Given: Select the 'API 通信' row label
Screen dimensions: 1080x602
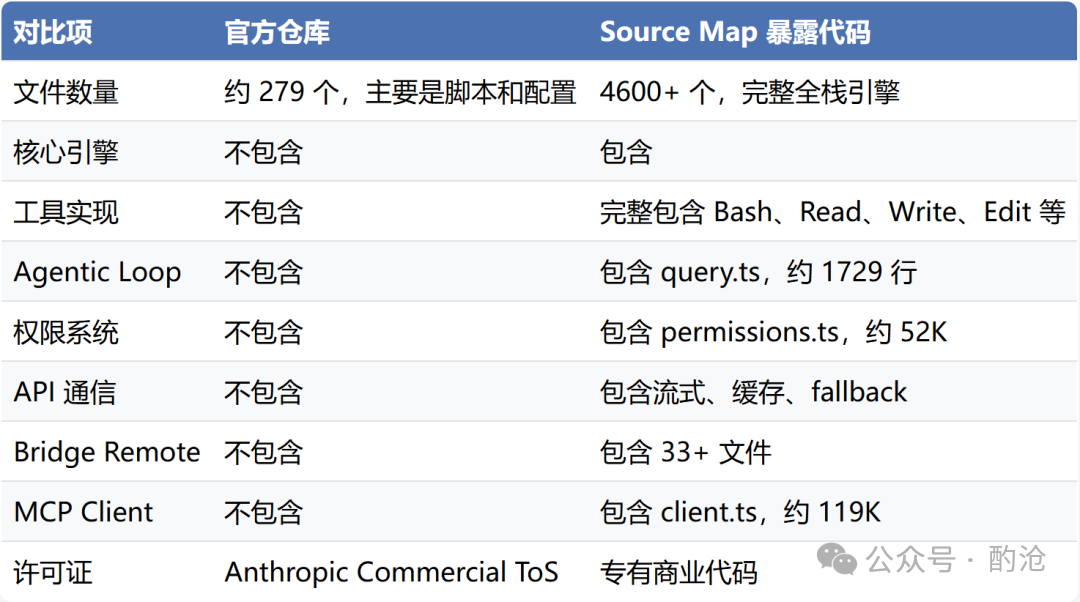Looking at the screenshot, I should click(x=65, y=393).
